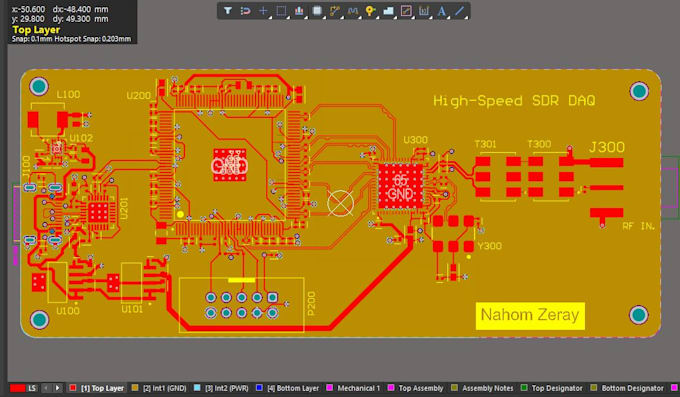The width and height of the screenshot is (680, 397).
Task: Click the layer tabs scroll-right arrow
Action: [x=57, y=388]
